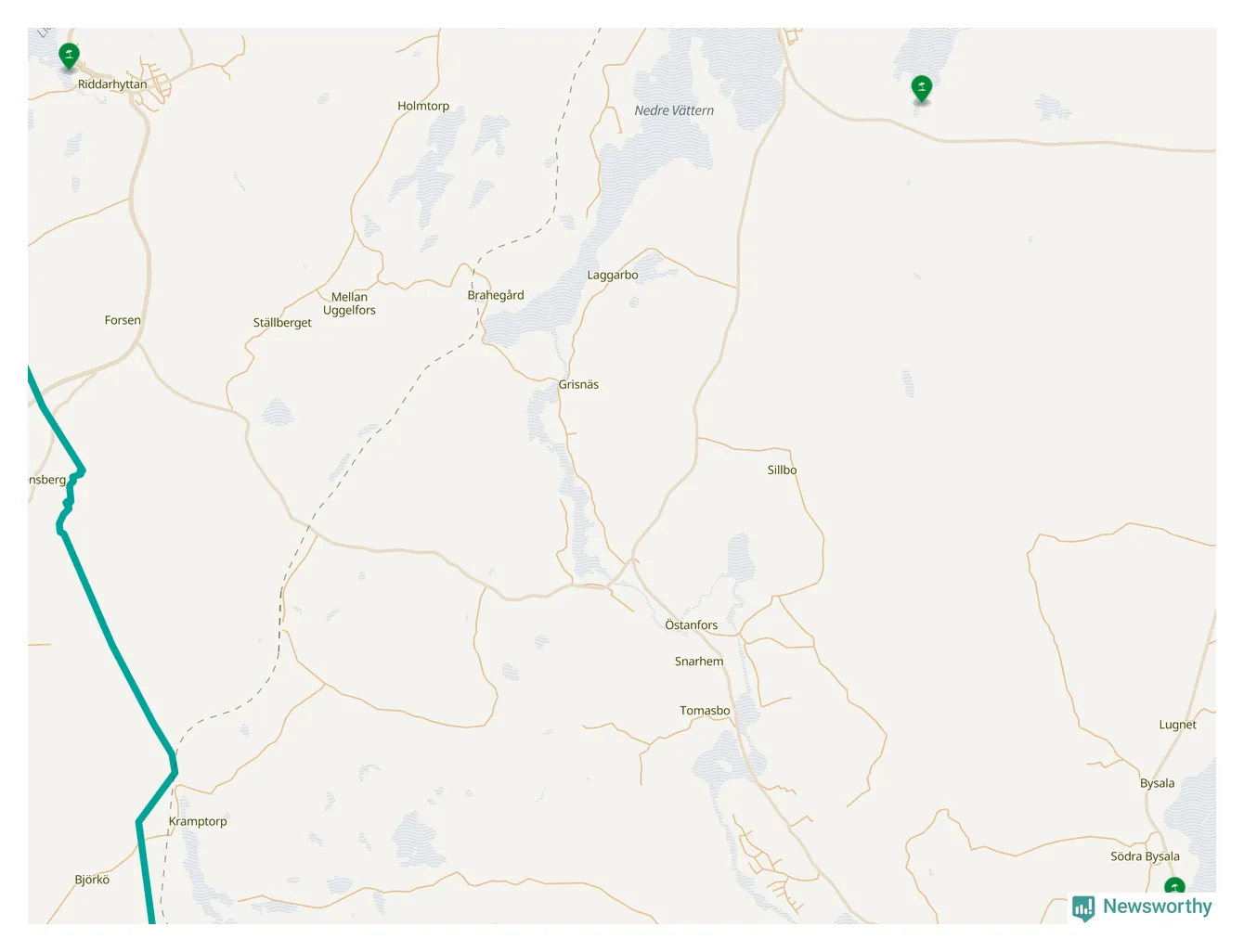Click the green marker near Riddarhyttan
The height and width of the screenshot is (952, 1244).
[69, 56]
